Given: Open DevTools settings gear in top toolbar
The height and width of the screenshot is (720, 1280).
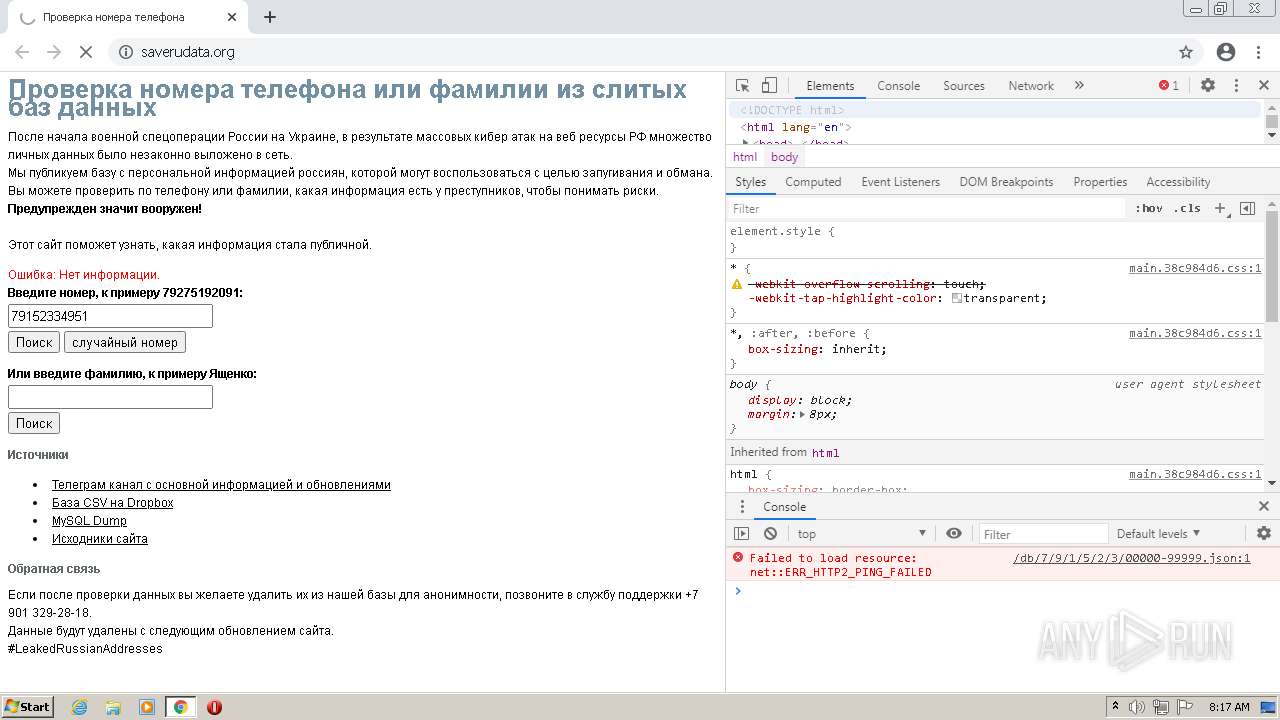Looking at the screenshot, I should point(1208,86).
